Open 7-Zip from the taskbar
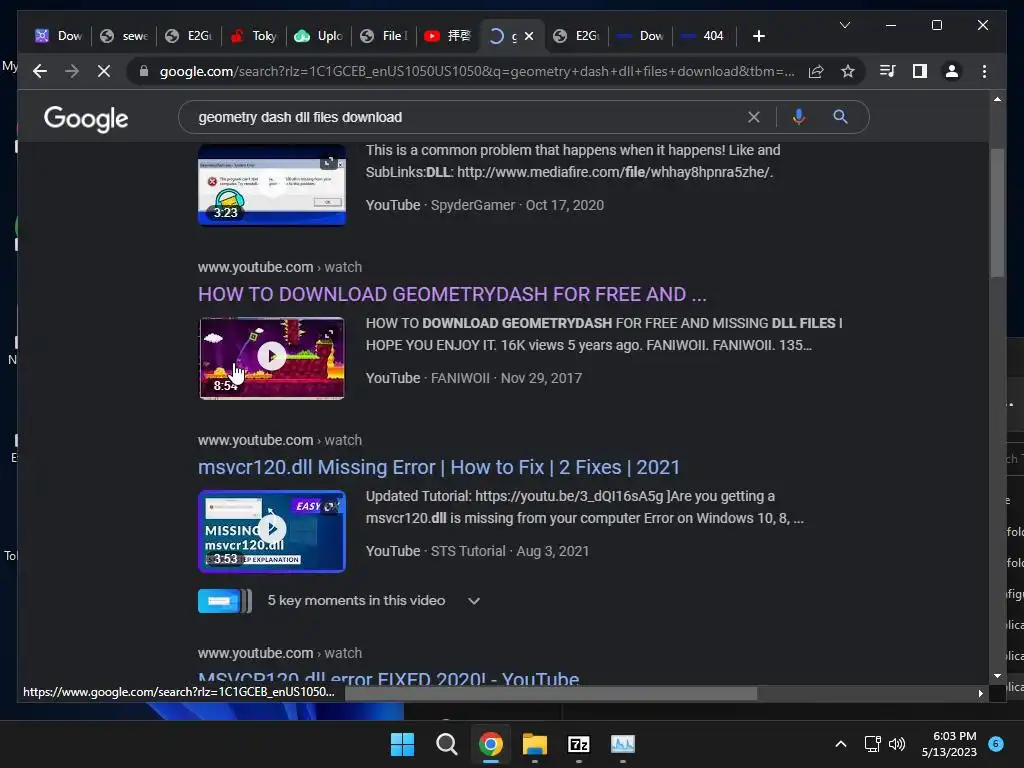 (x=579, y=744)
